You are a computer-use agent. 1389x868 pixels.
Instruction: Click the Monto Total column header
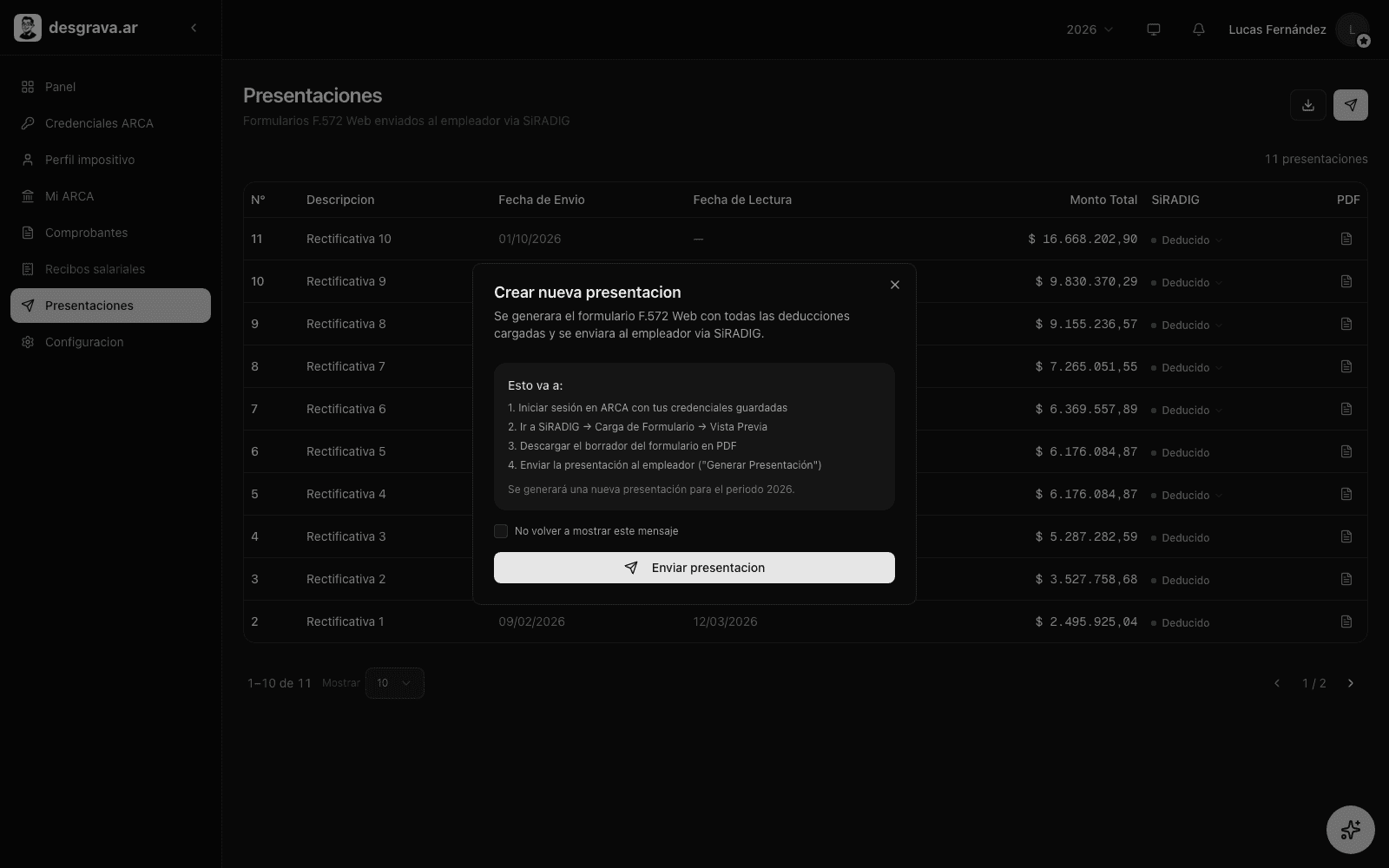pyautogui.click(x=1103, y=200)
